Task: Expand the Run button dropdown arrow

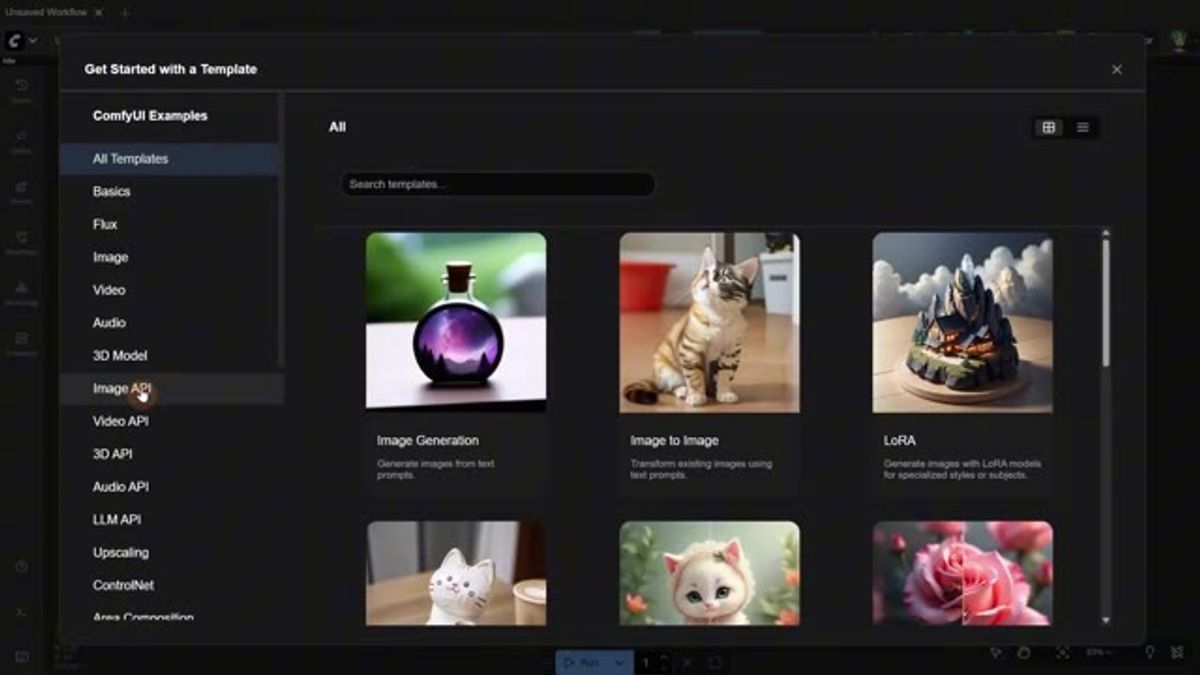Action: (620, 662)
